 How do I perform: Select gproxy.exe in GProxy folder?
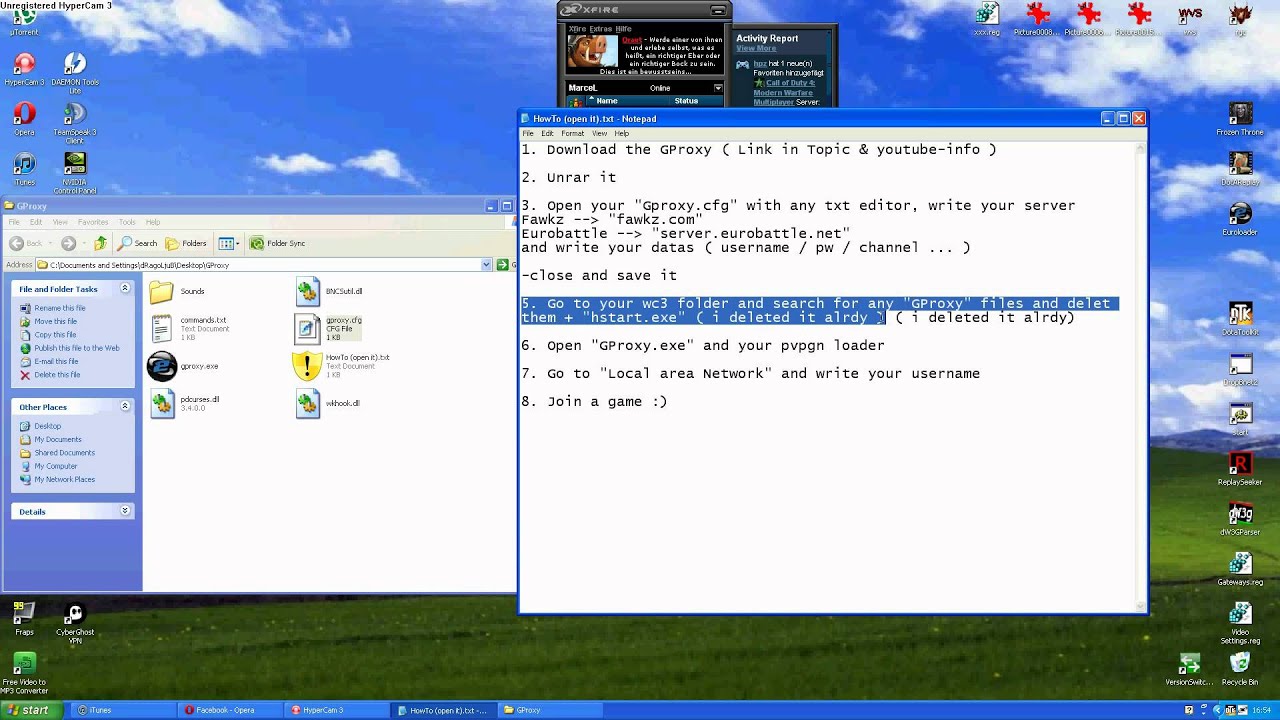[x=183, y=366]
